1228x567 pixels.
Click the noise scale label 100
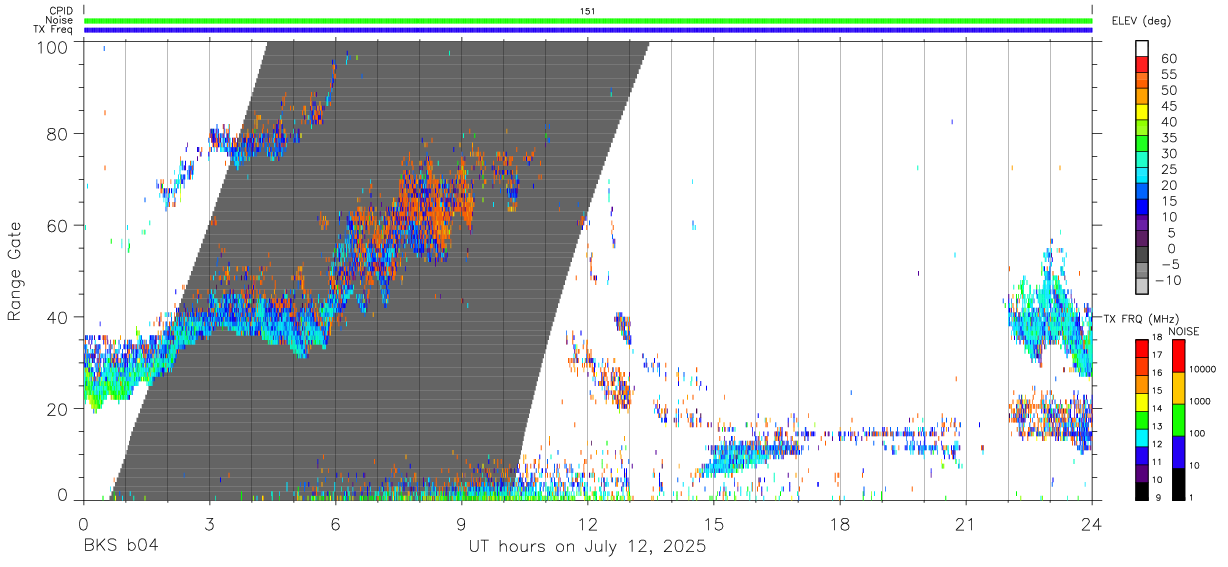1199,433
